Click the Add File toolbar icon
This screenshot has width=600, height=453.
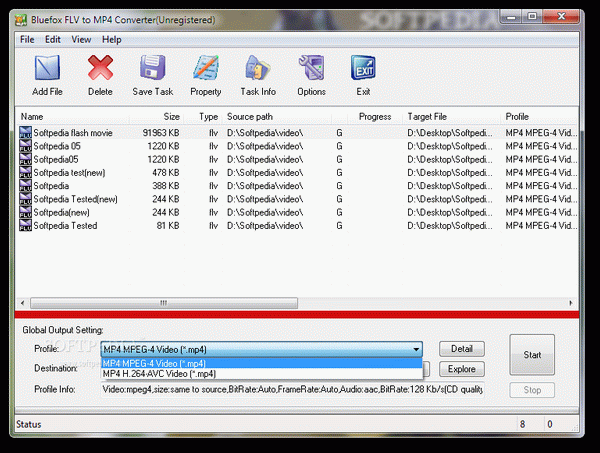47,68
